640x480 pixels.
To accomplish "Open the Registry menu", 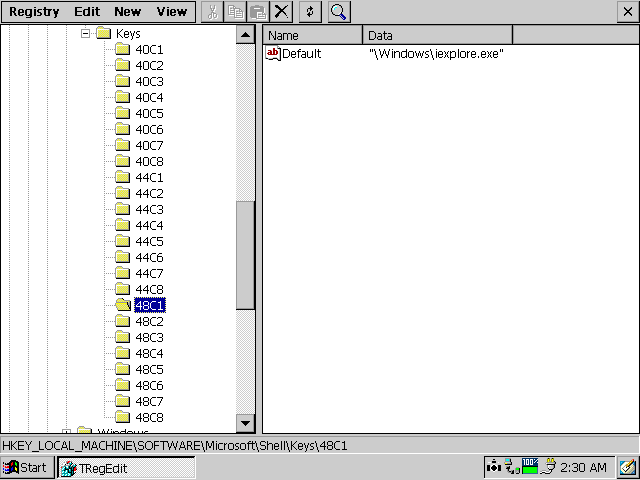I will (34, 12).
